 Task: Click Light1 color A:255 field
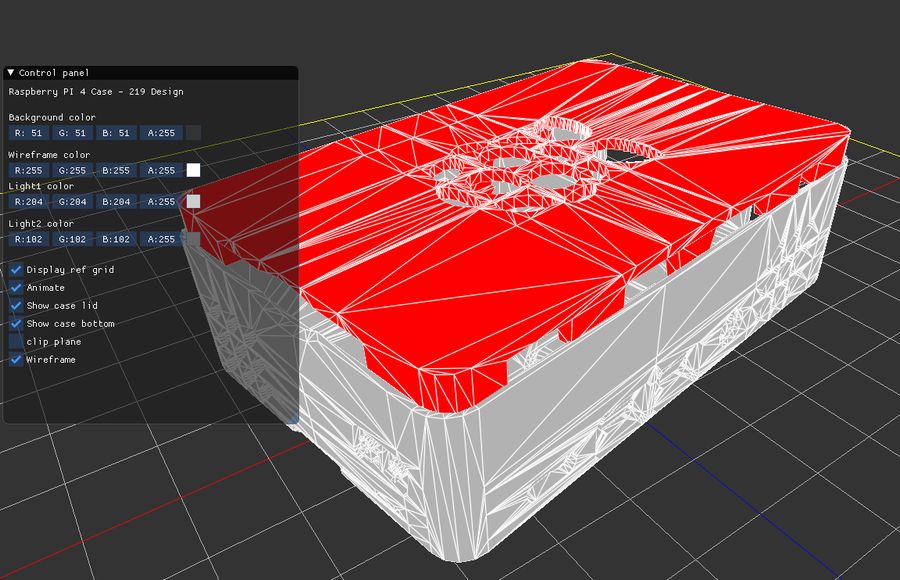(161, 202)
